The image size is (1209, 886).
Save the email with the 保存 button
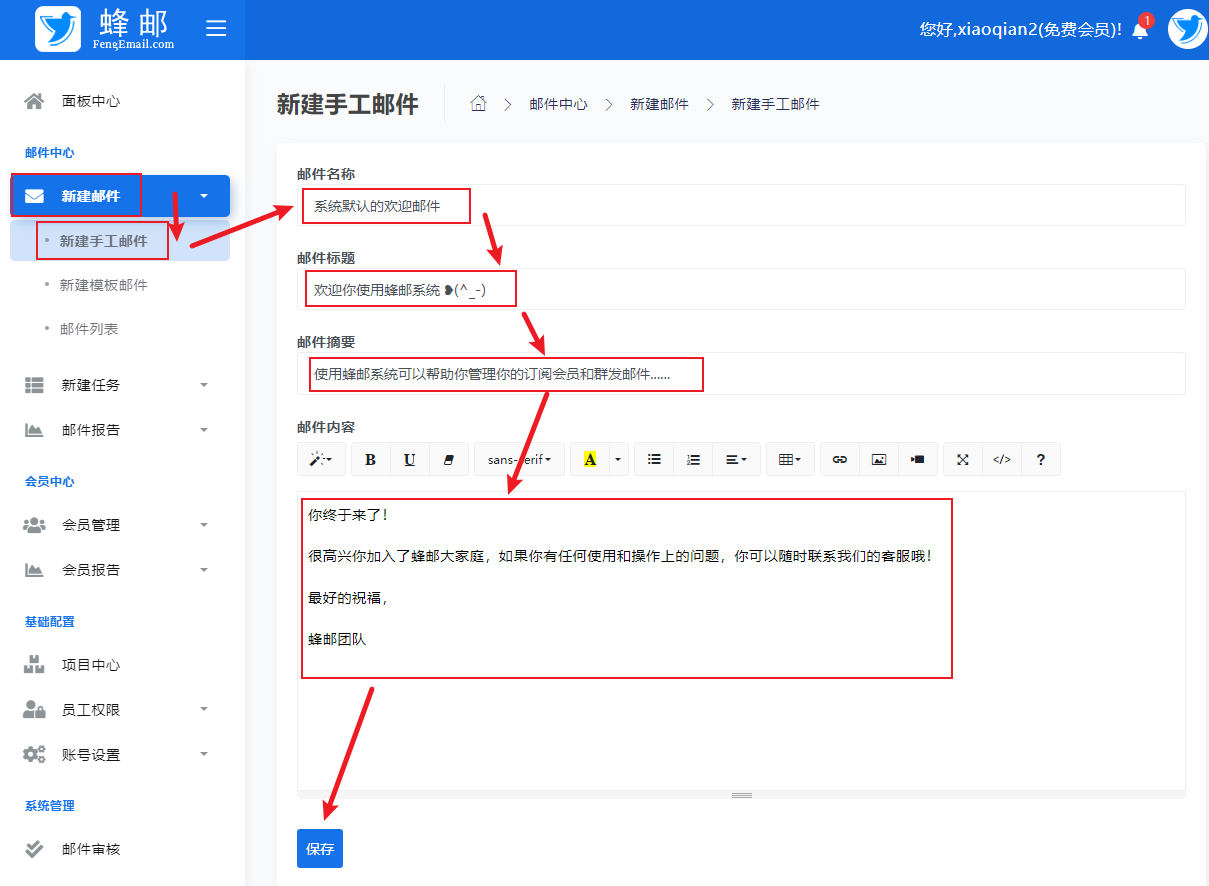point(320,848)
